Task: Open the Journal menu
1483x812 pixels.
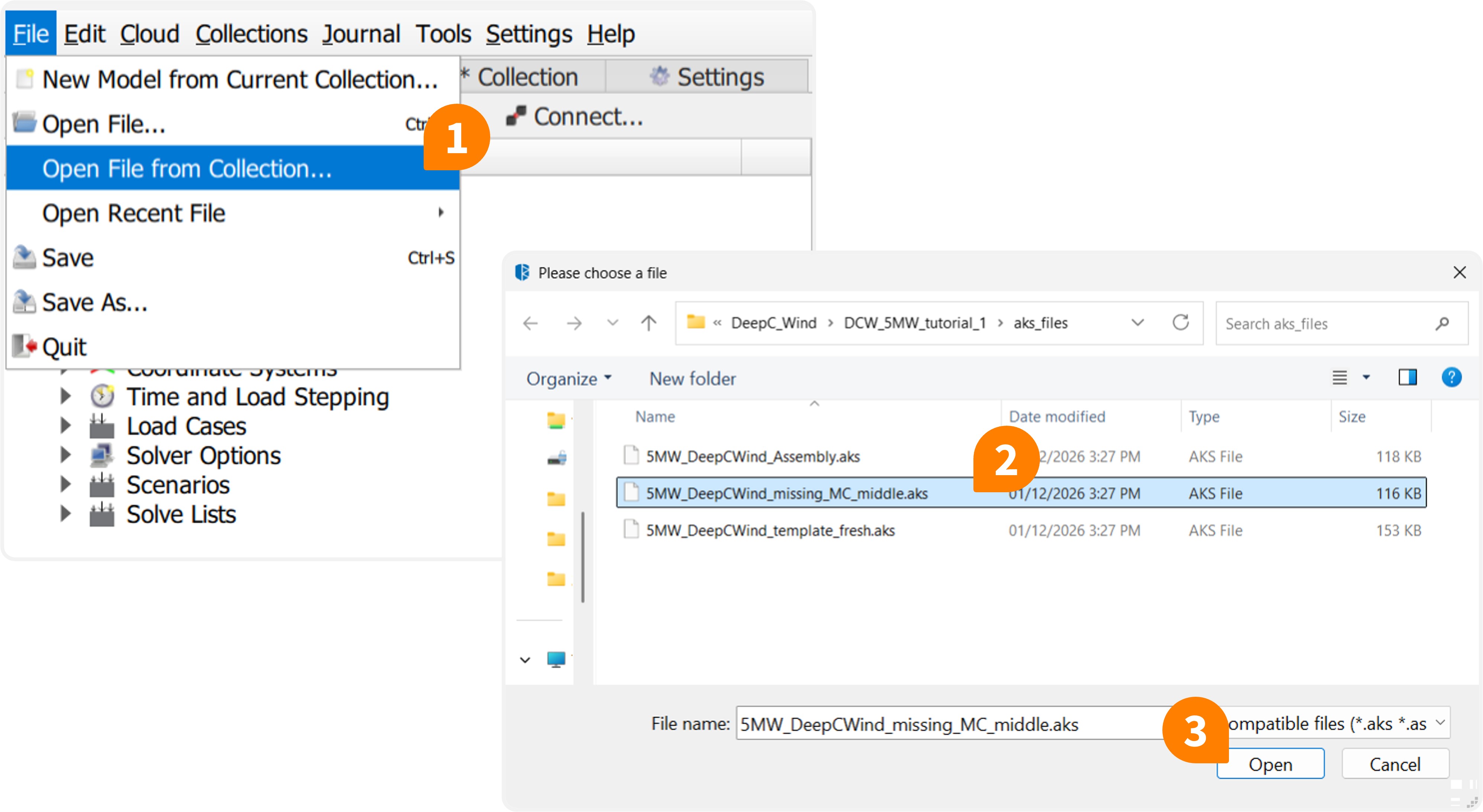Action: (361, 34)
